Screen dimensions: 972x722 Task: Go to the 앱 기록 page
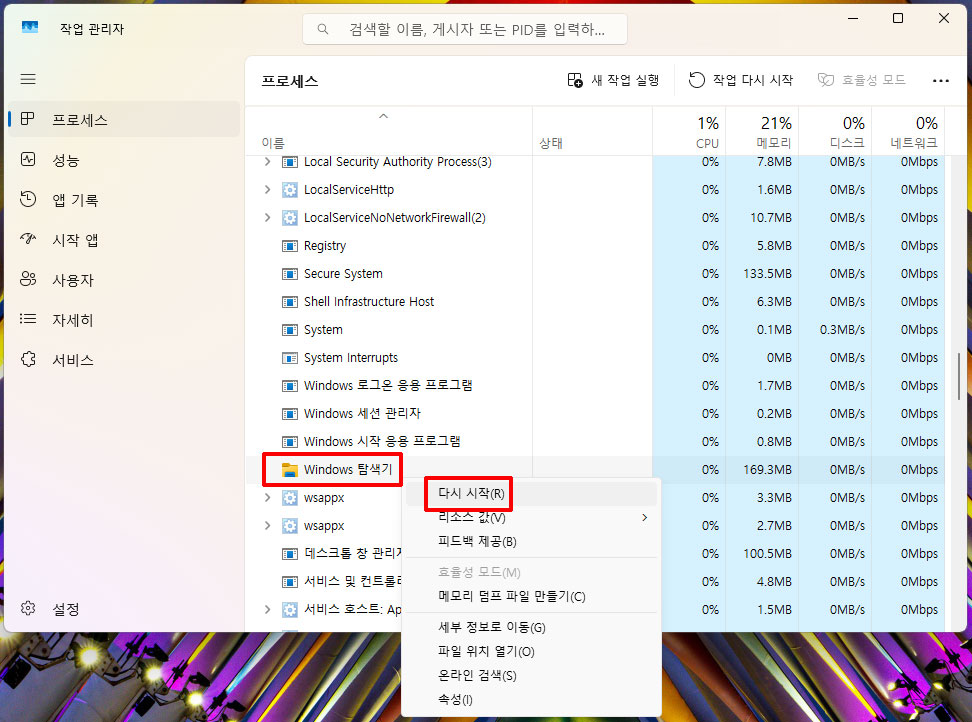click(125, 200)
